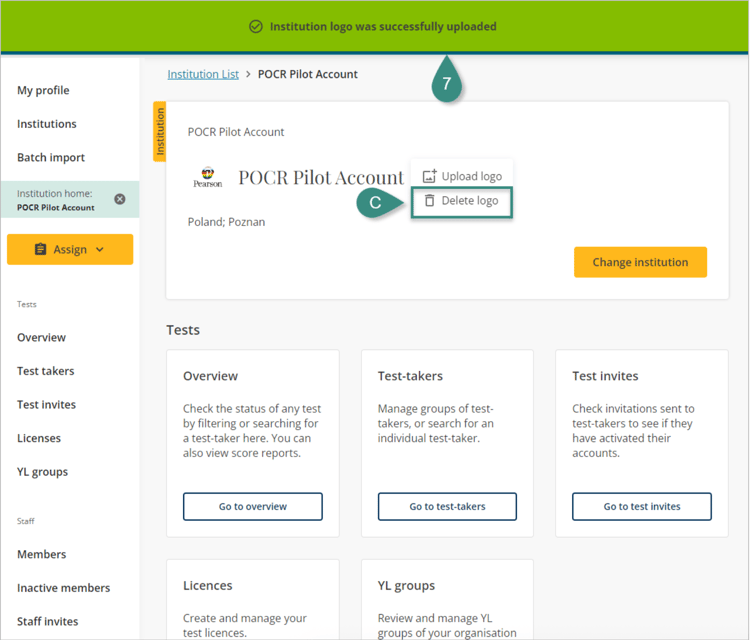Go to Test takers sidebar item
The height and width of the screenshot is (640, 750).
point(46,371)
